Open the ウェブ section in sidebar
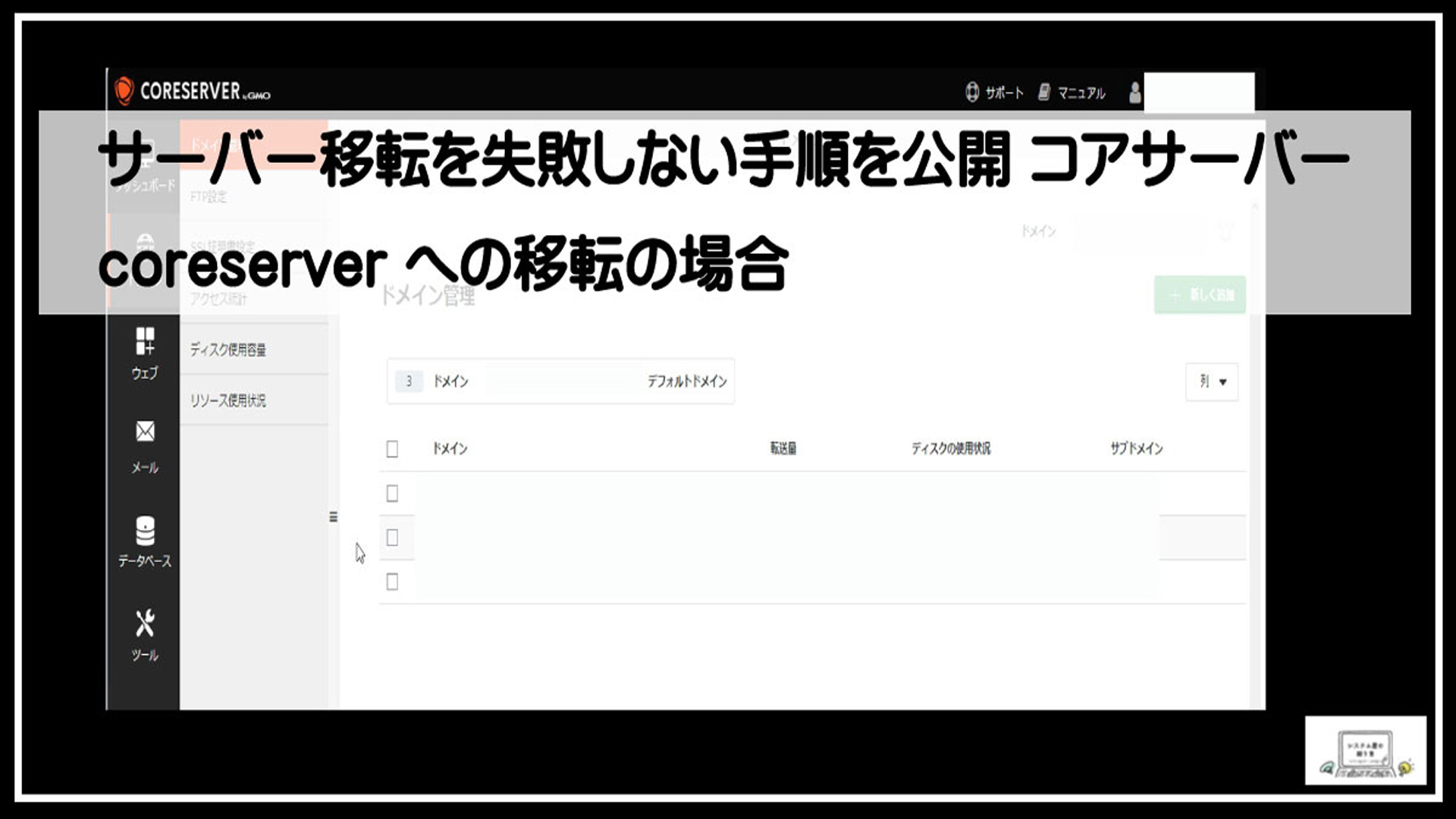This screenshot has width=1456, height=819. [x=145, y=353]
